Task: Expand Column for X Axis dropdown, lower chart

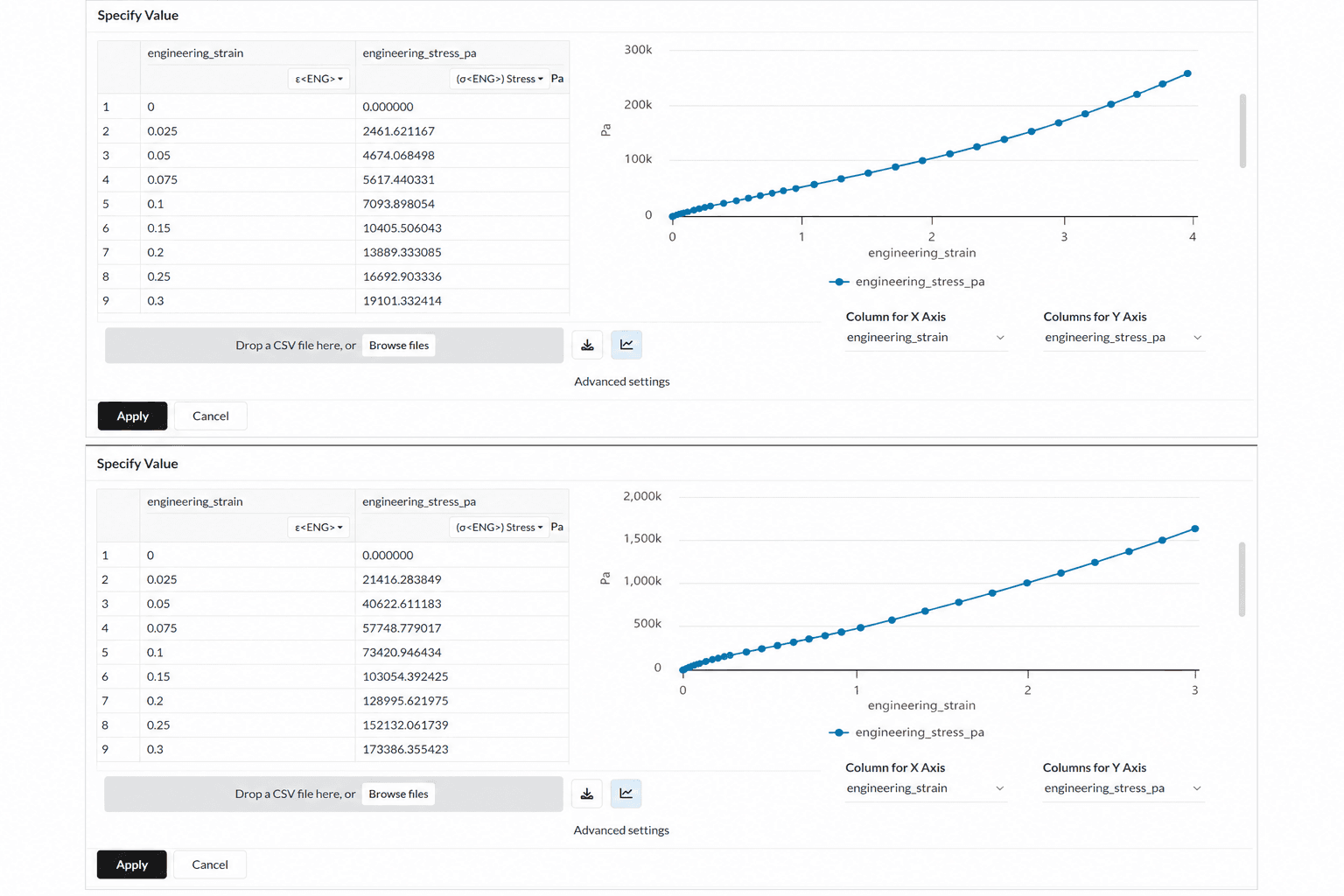Action: pos(925,788)
